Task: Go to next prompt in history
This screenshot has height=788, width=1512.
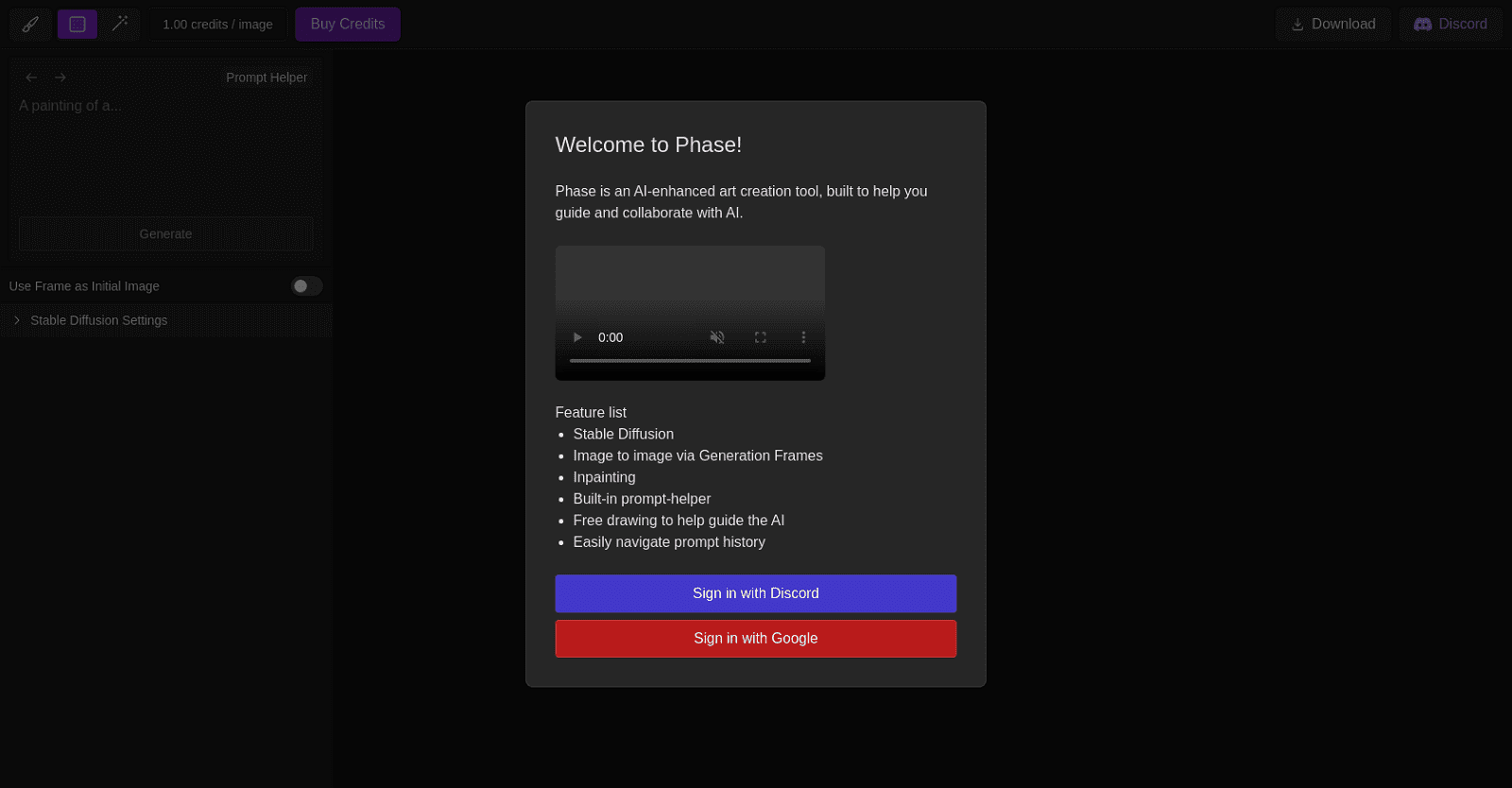Action: click(x=60, y=77)
